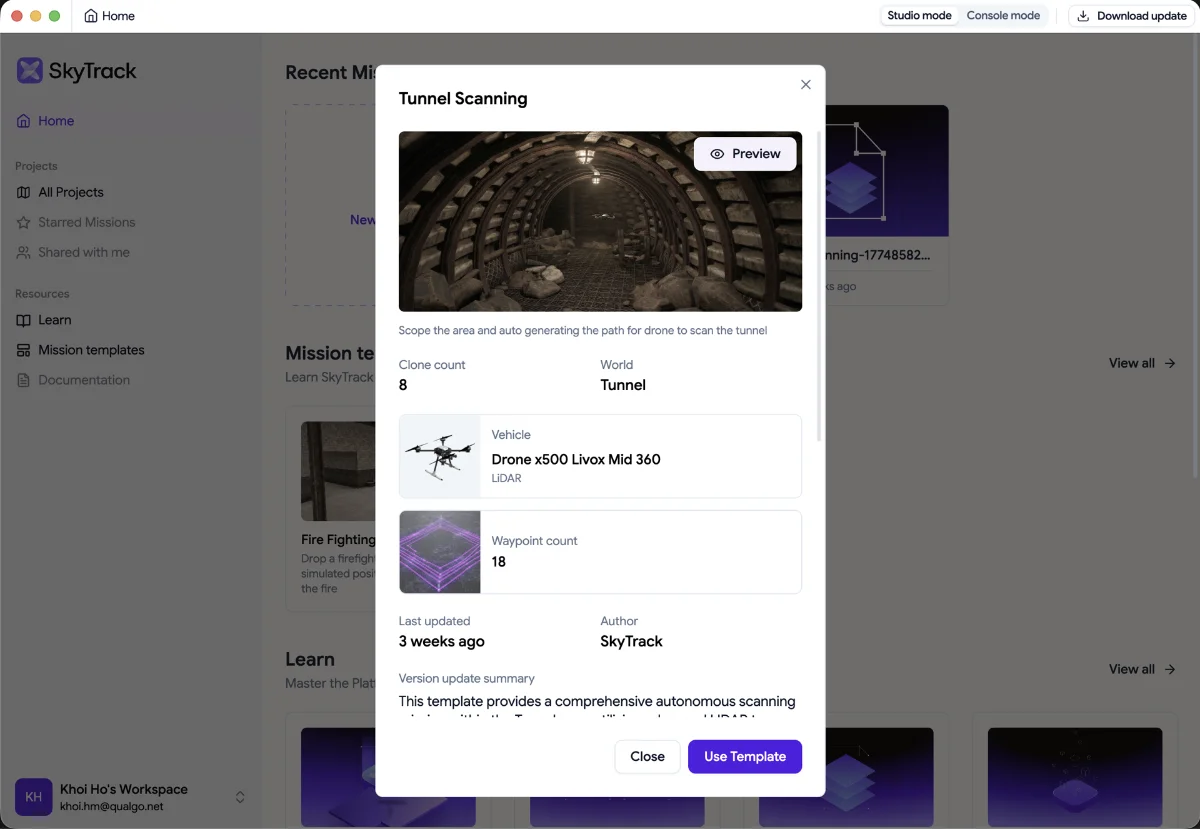Click the Use Template button
This screenshot has width=1200, height=829.
click(745, 757)
